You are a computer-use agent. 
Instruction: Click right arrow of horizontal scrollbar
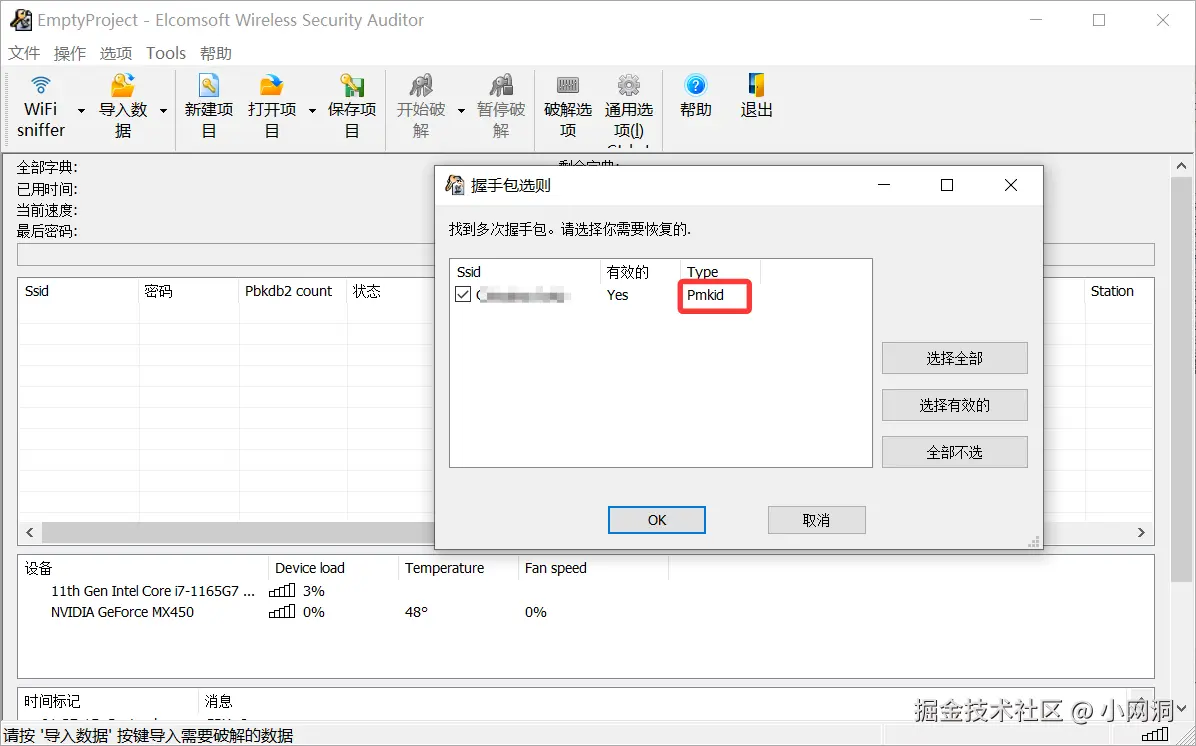(x=1141, y=532)
